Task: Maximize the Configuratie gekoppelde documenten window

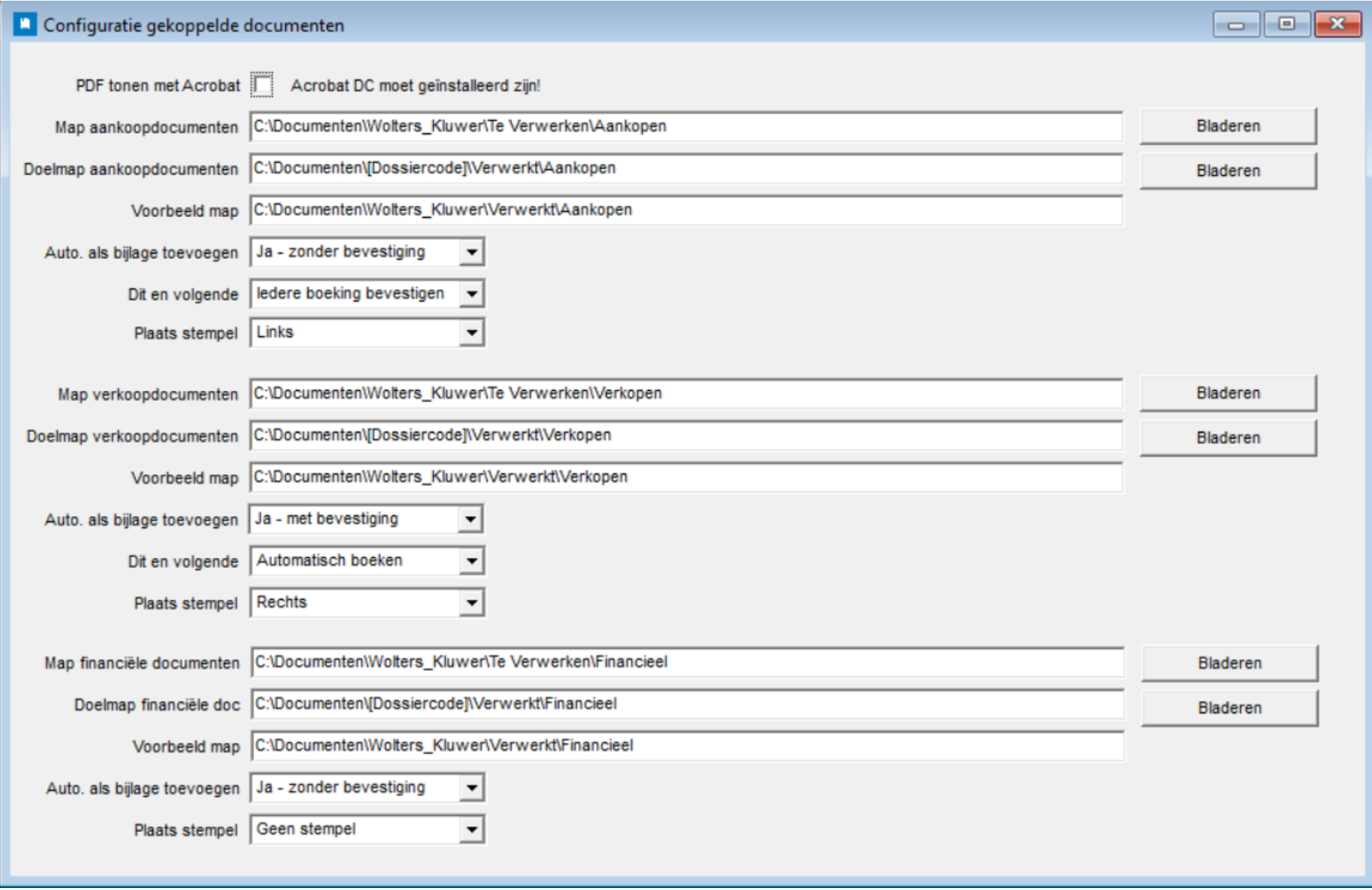Action: pyautogui.click(x=1286, y=24)
